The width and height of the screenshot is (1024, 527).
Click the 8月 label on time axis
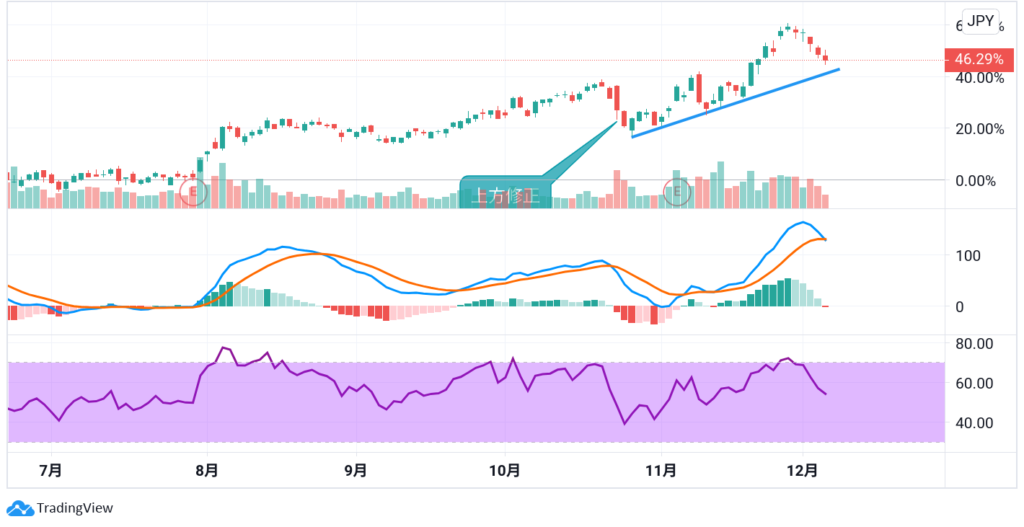pos(206,470)
